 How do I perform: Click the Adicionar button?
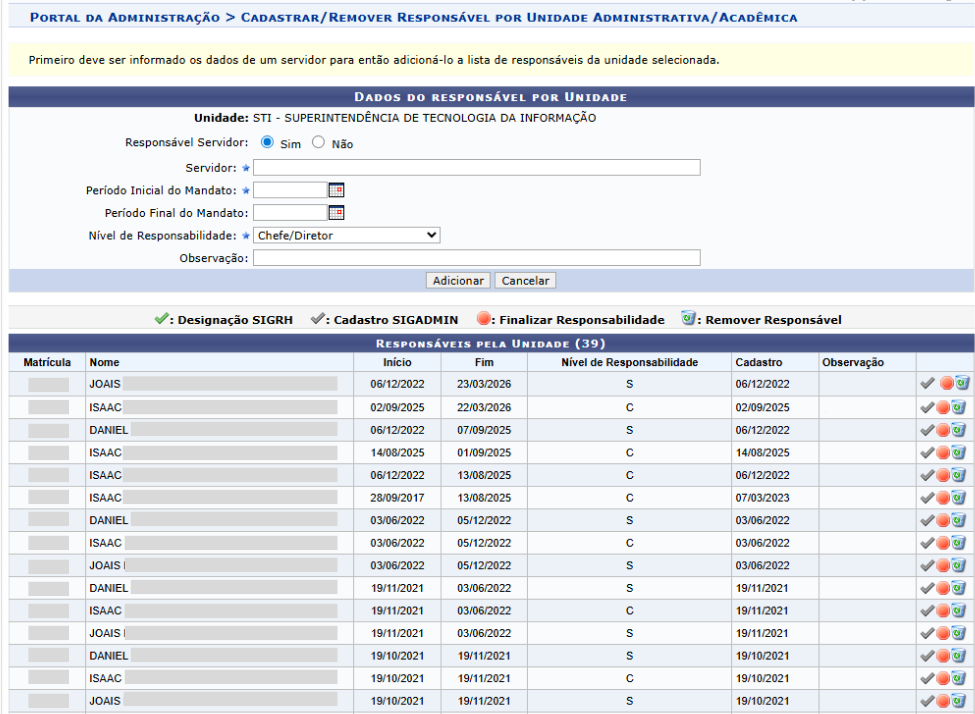point(458,281)
